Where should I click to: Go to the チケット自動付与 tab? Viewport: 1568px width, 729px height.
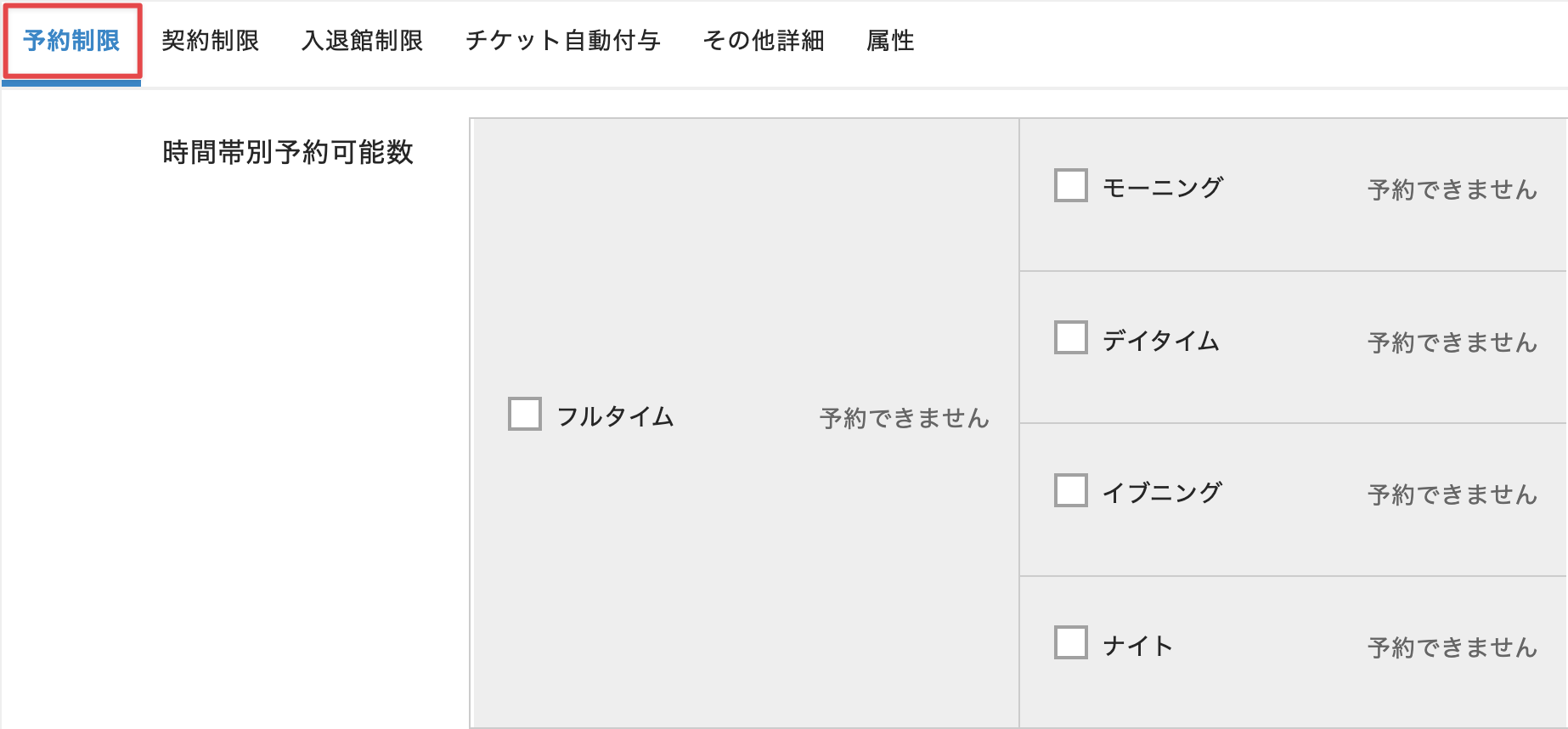tap(562, 41)
